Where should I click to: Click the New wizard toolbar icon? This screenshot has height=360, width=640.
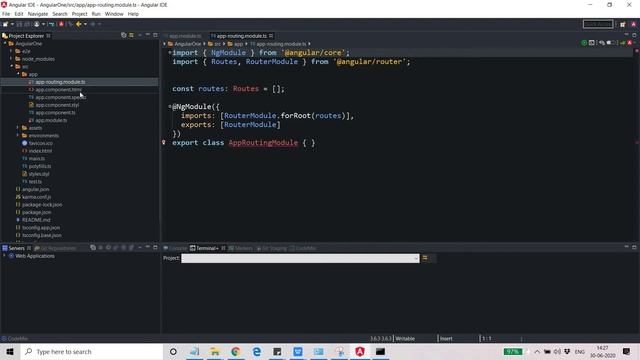click(x=6, y=24)
